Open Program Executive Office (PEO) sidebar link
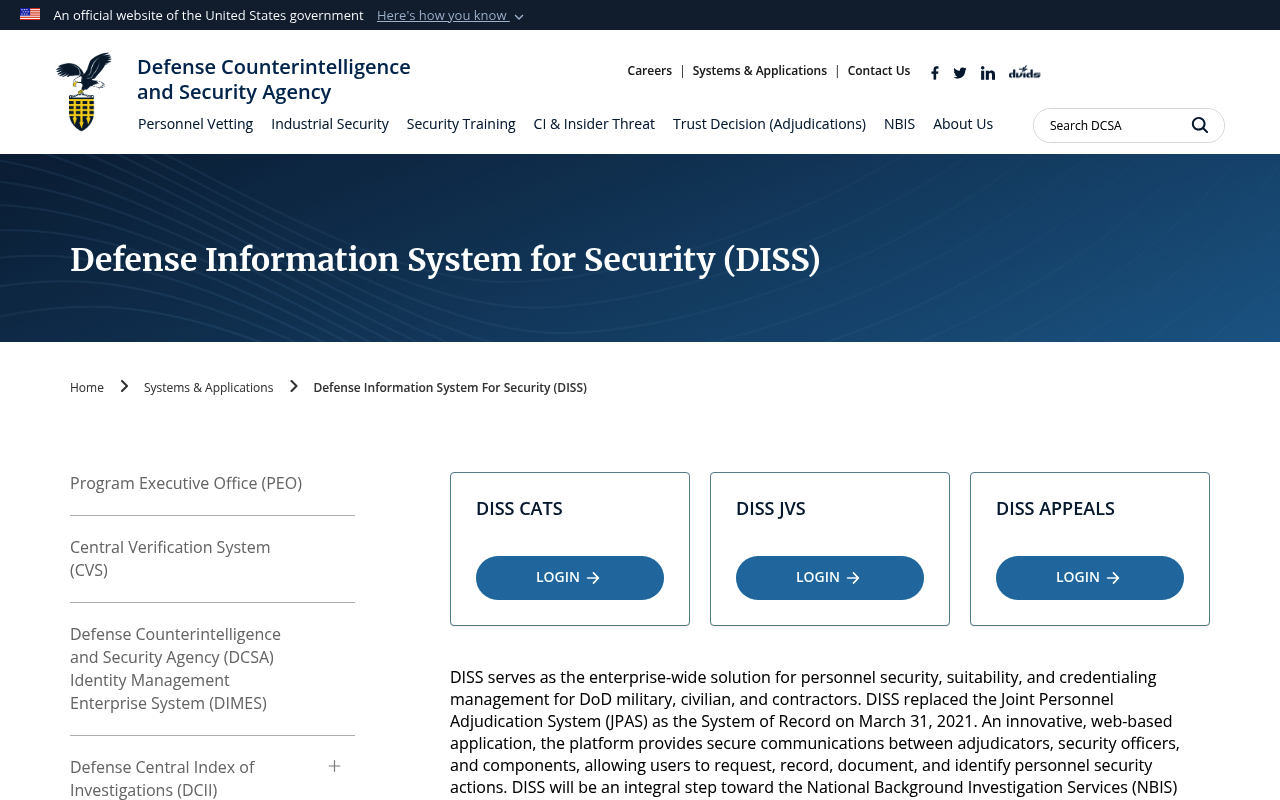This screenshot has width=1280, height=800. coord(186,483)
